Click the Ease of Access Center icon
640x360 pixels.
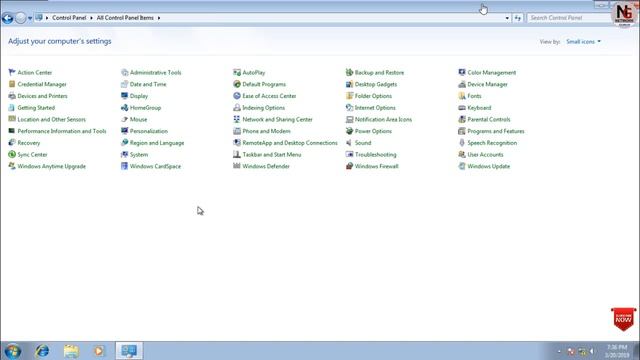click(x=237, y=96)
